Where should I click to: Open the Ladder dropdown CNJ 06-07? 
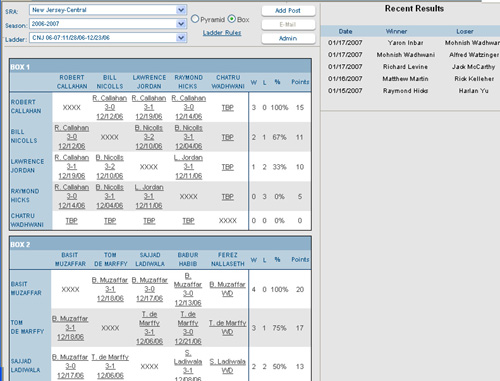pyautogui.click(x=108, y=38)
